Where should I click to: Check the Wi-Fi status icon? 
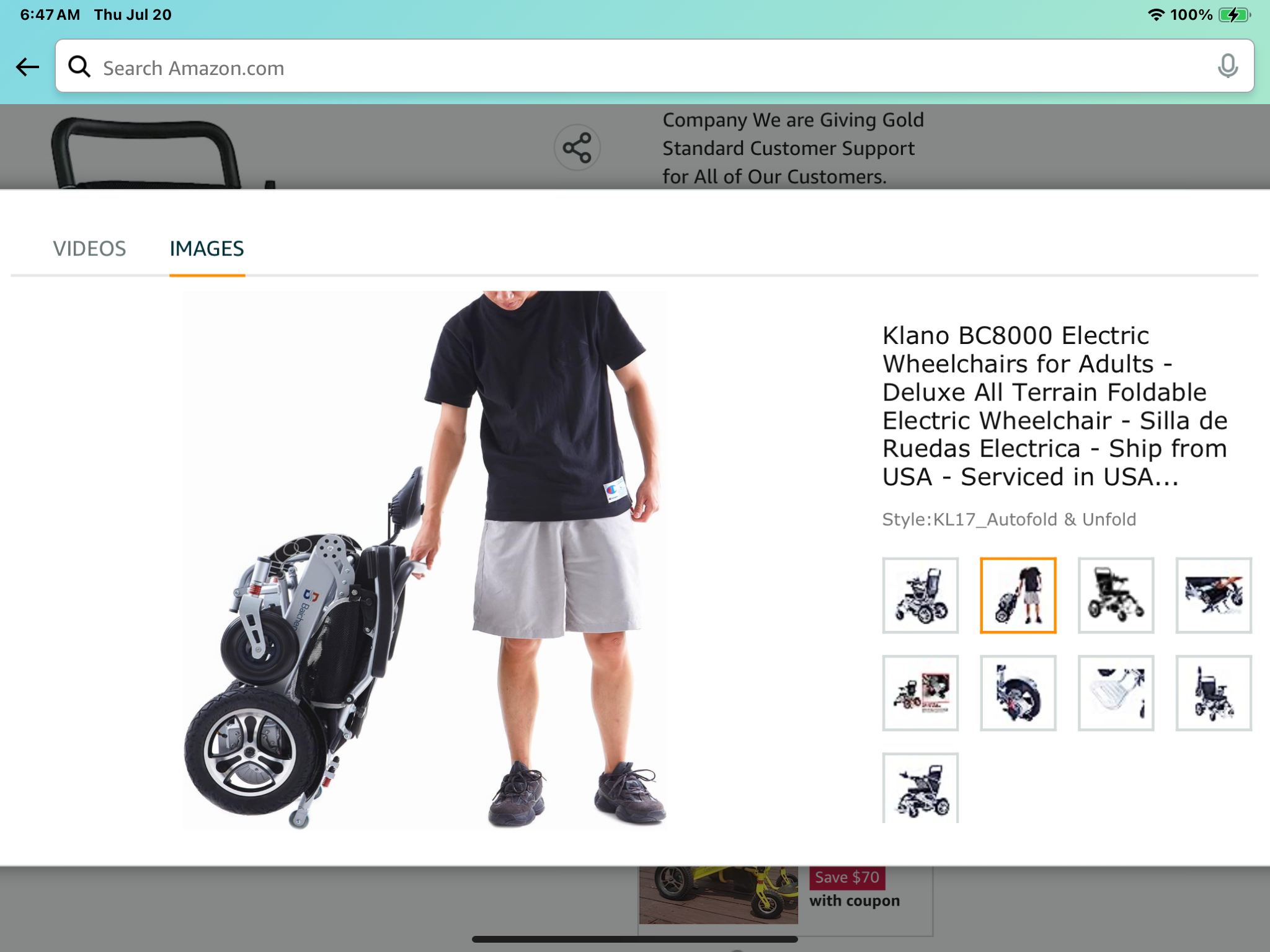1155,15
